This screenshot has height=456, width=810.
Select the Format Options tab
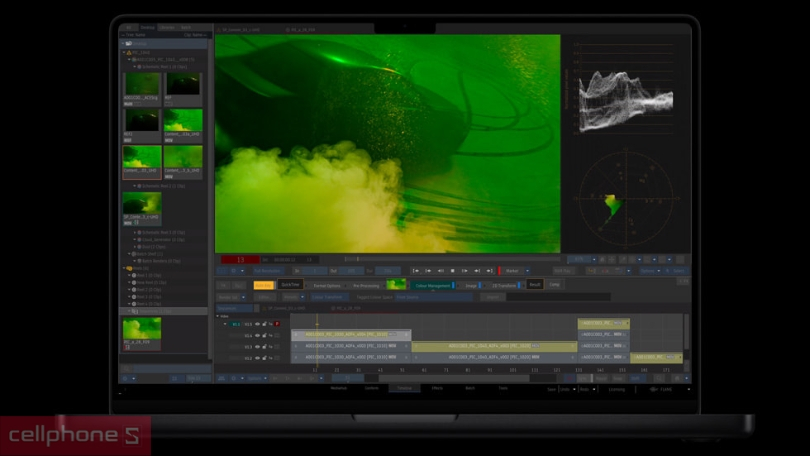click(x=326, y=285)
